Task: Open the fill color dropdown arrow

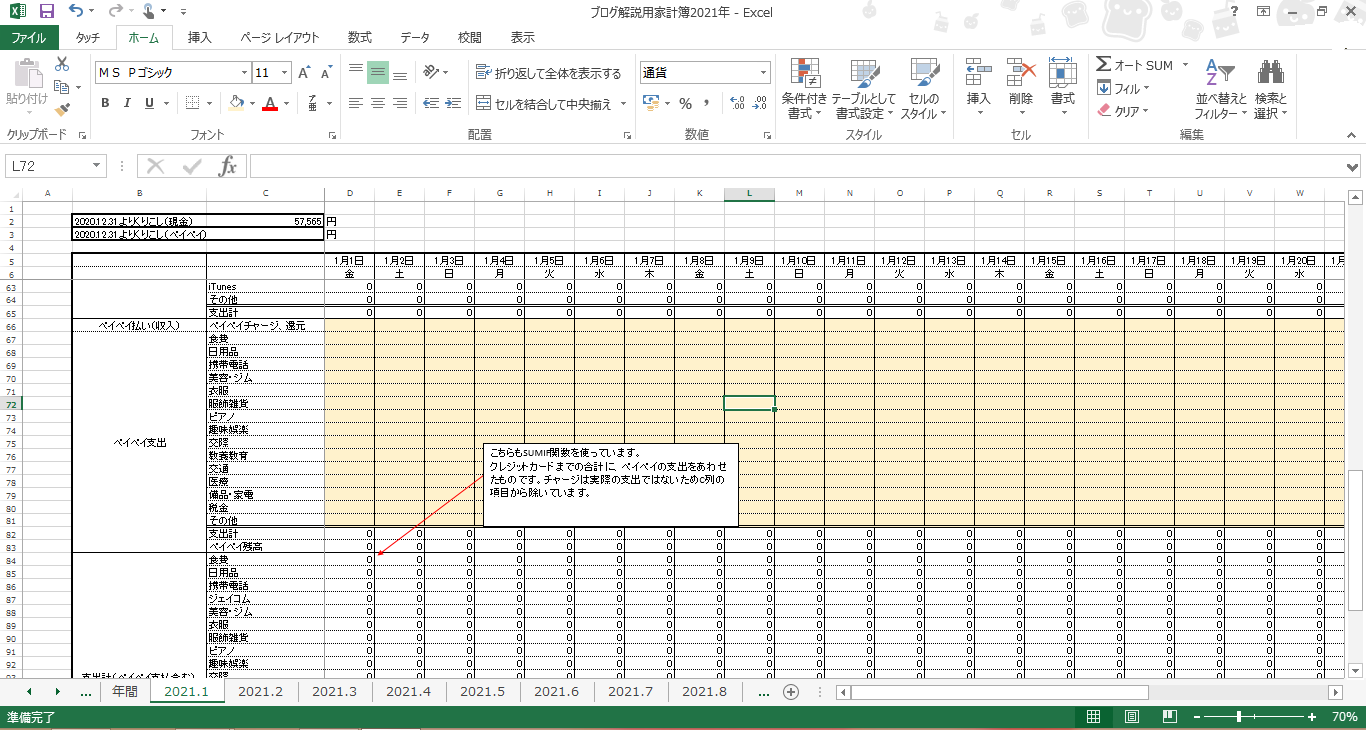Action: (250, 103)
